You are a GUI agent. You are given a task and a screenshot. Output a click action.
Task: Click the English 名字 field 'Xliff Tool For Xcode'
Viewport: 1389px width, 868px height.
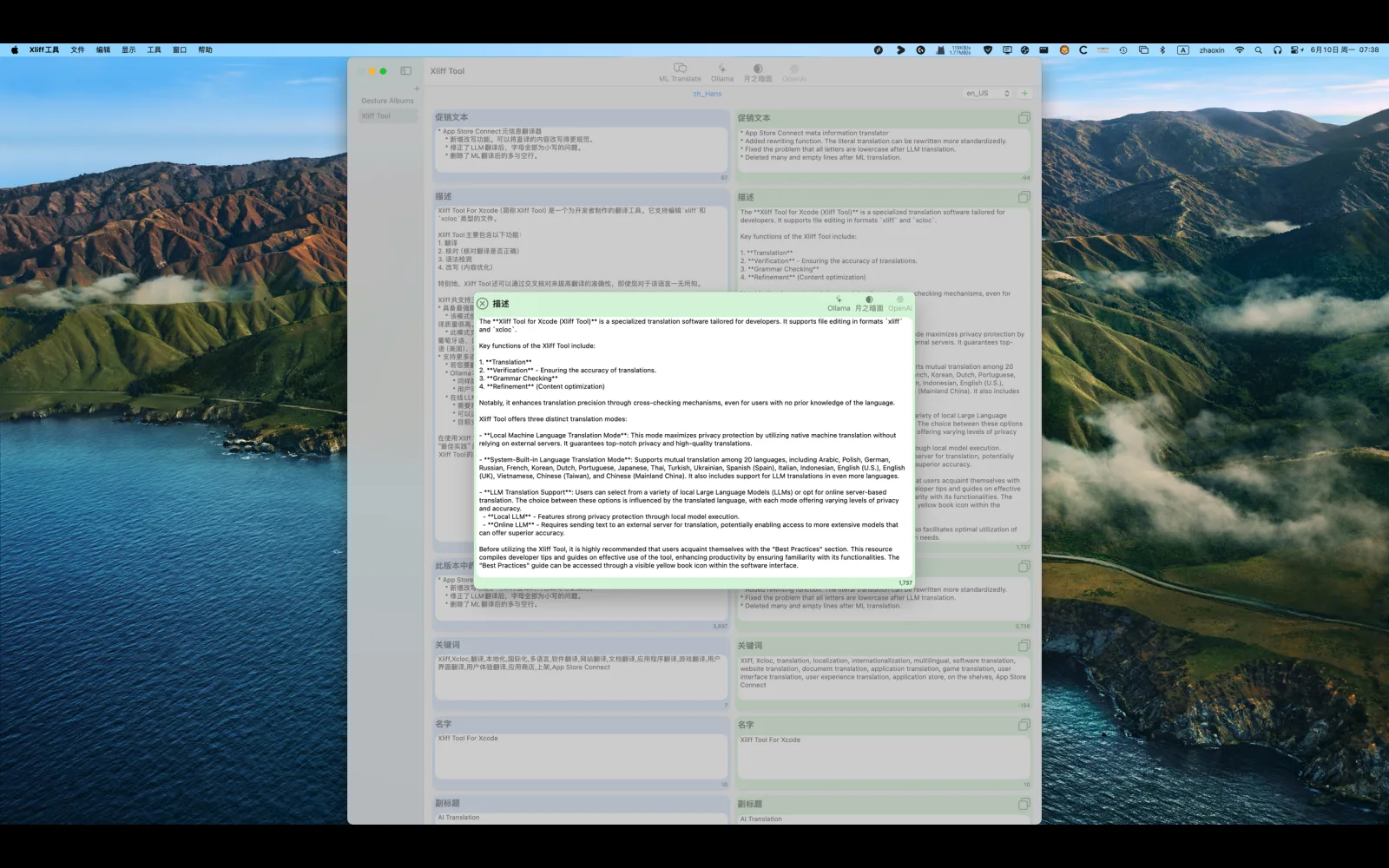coord(884,756)
